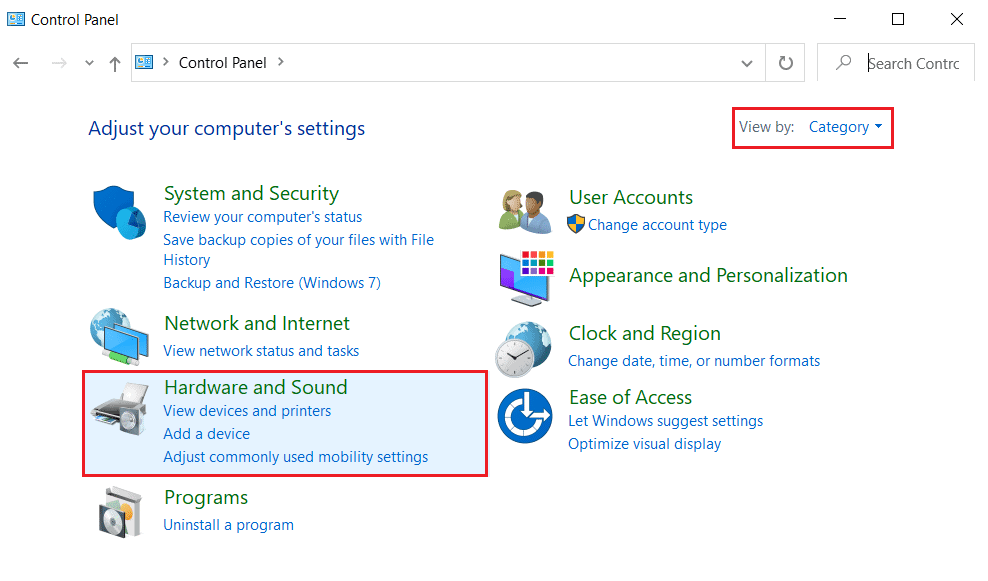The width and height of the screenshot is (988, 581).
Task: Click the Control Panel breadcrumb item
Action: (221, 62)
